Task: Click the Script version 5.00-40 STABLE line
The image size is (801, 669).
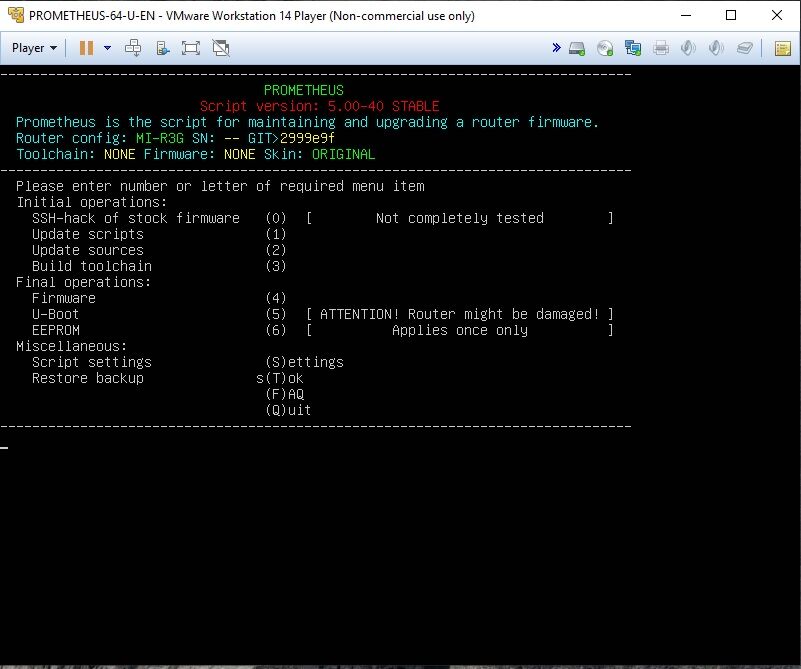Action: [319, 106]
